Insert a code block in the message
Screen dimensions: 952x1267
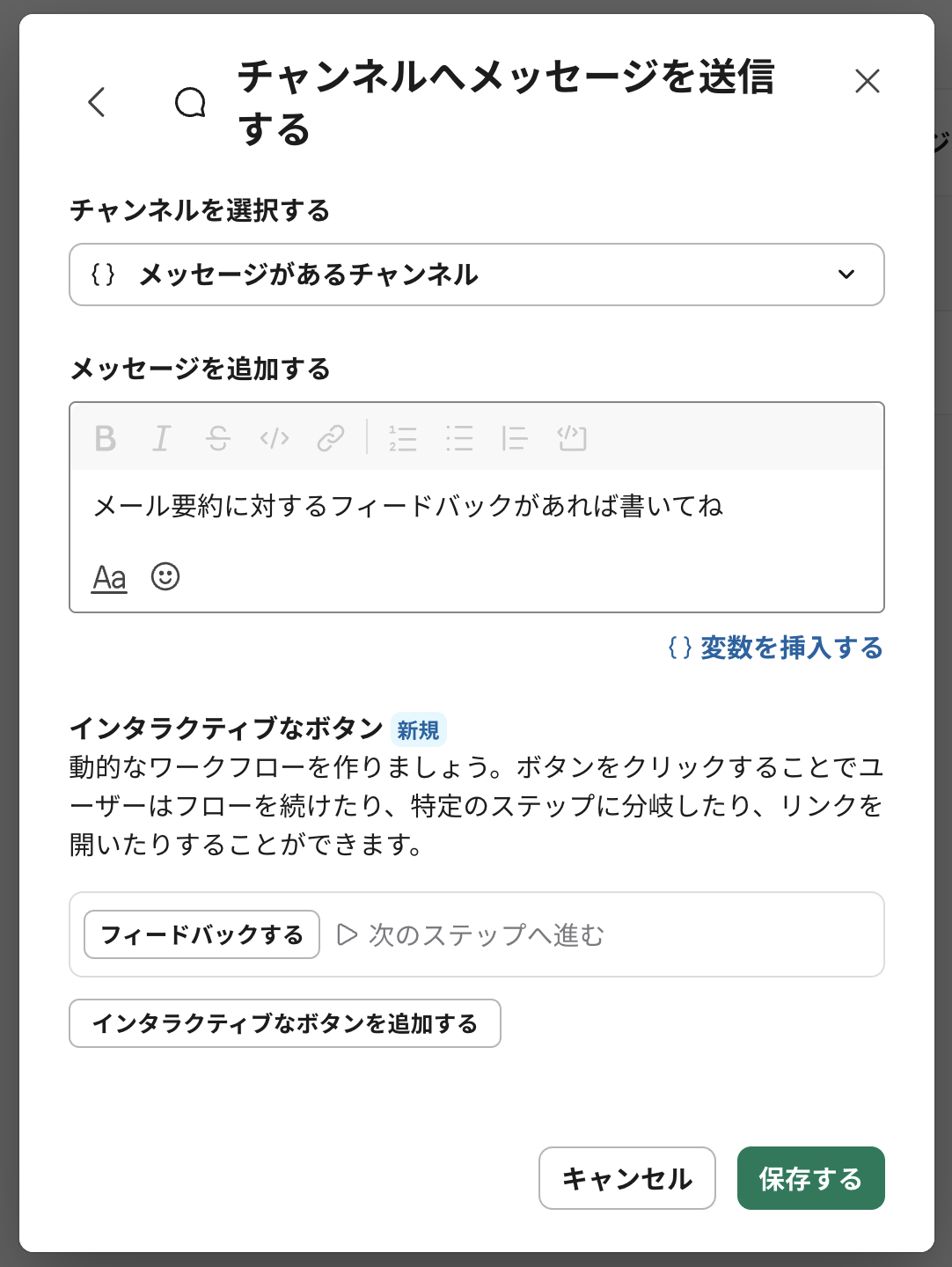(572, 438)
